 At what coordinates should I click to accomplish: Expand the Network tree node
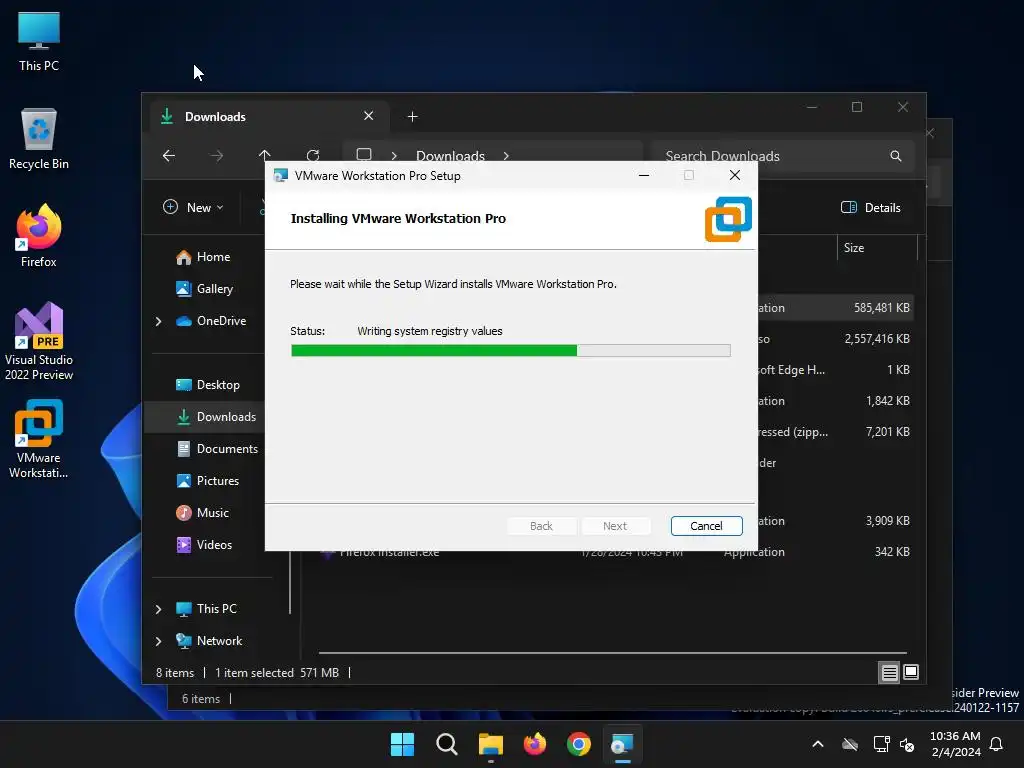click(158, 641)
